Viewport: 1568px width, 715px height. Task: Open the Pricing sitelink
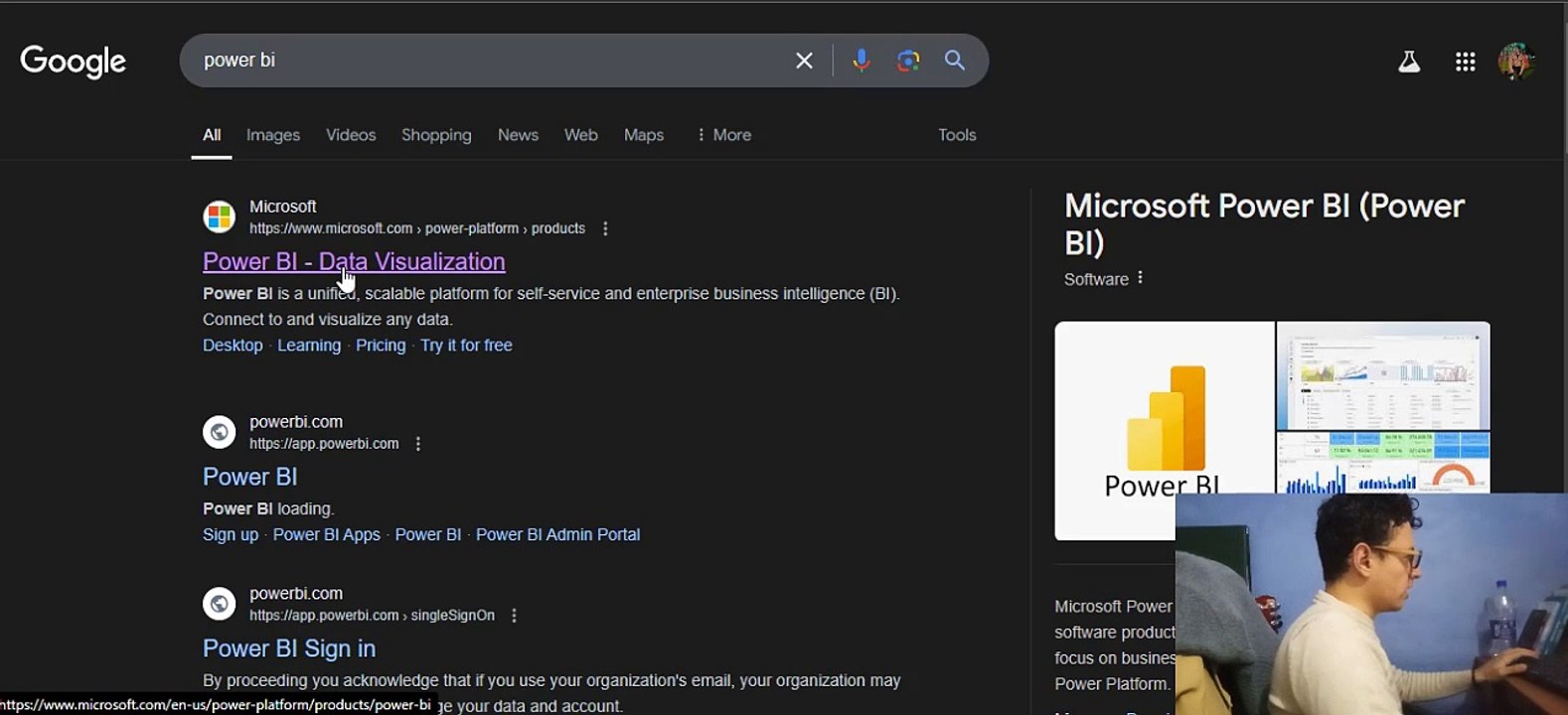381,346
